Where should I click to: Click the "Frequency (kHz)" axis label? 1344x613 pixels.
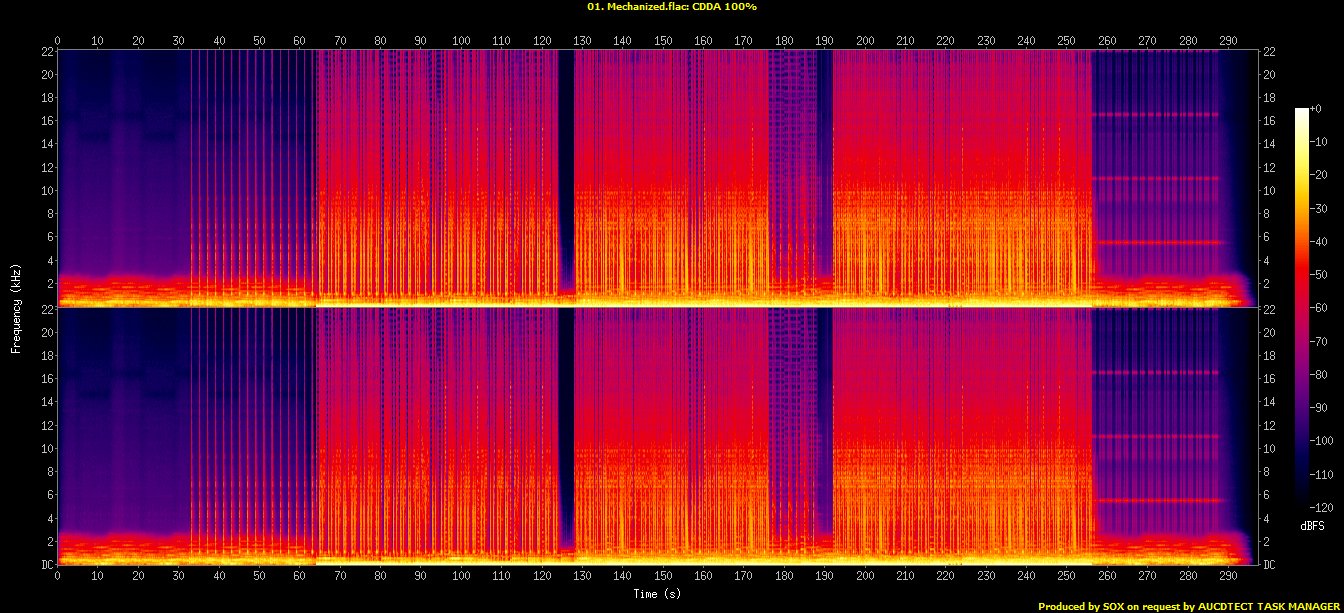[16, 307]
